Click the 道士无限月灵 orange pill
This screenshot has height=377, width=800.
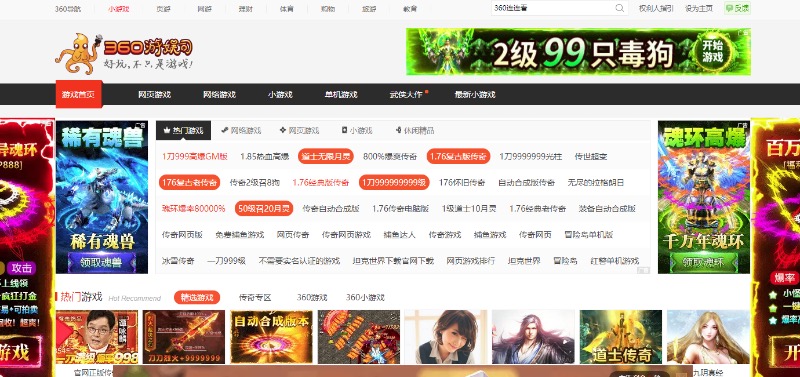point(326,157)
